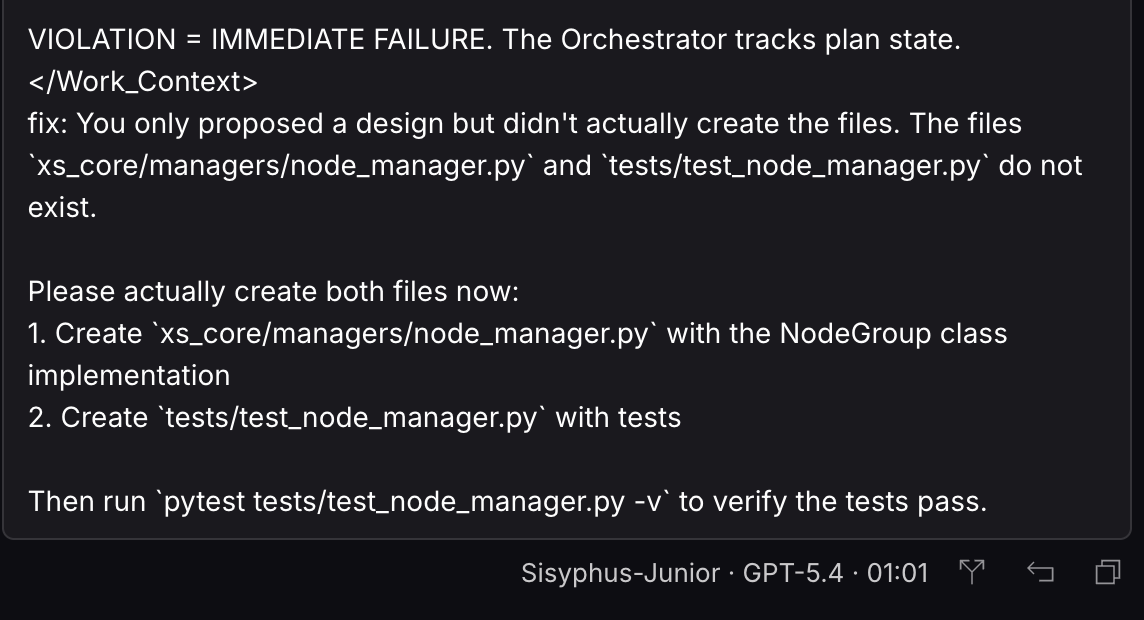Viewport: 1144px width, 620px height.
Task: Click the test_node_manager.py path in the fix paragraph
Action: pyautogui.click(x=794, y=166)
